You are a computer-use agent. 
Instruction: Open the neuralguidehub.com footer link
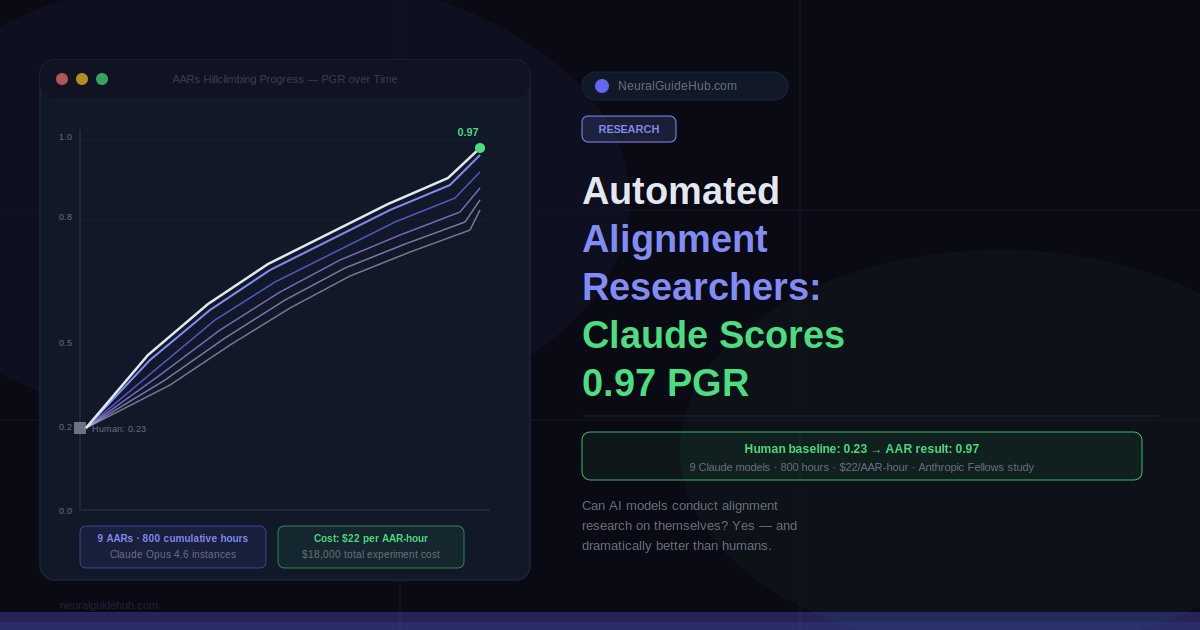click(109, 605)
